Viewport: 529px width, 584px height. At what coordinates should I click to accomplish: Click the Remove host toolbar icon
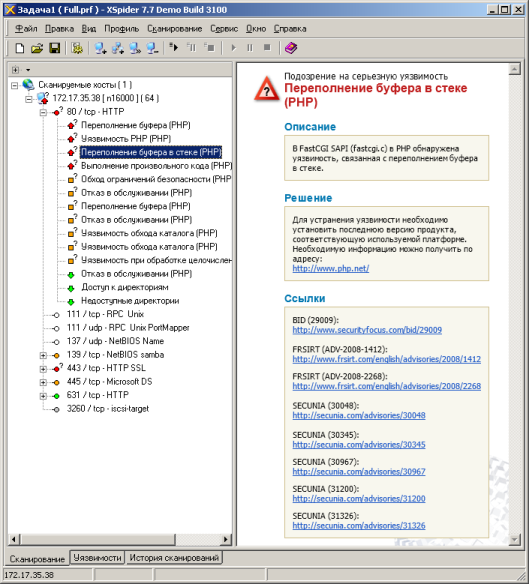pos(152,48)
